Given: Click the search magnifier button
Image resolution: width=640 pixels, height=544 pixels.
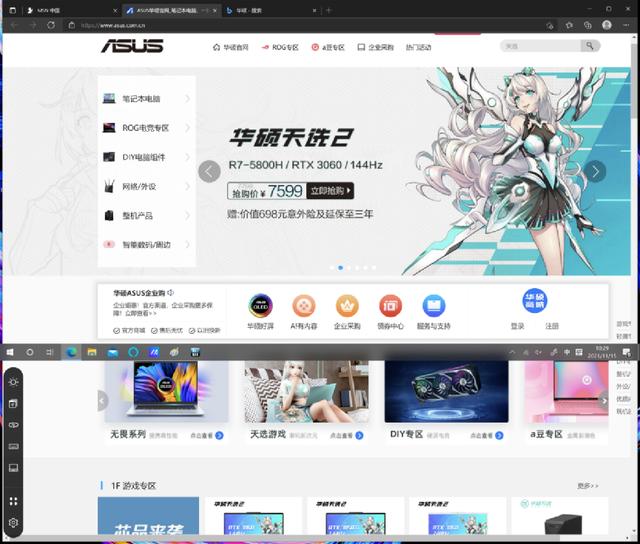Looking at the screenshot, I should coord(590,46).
